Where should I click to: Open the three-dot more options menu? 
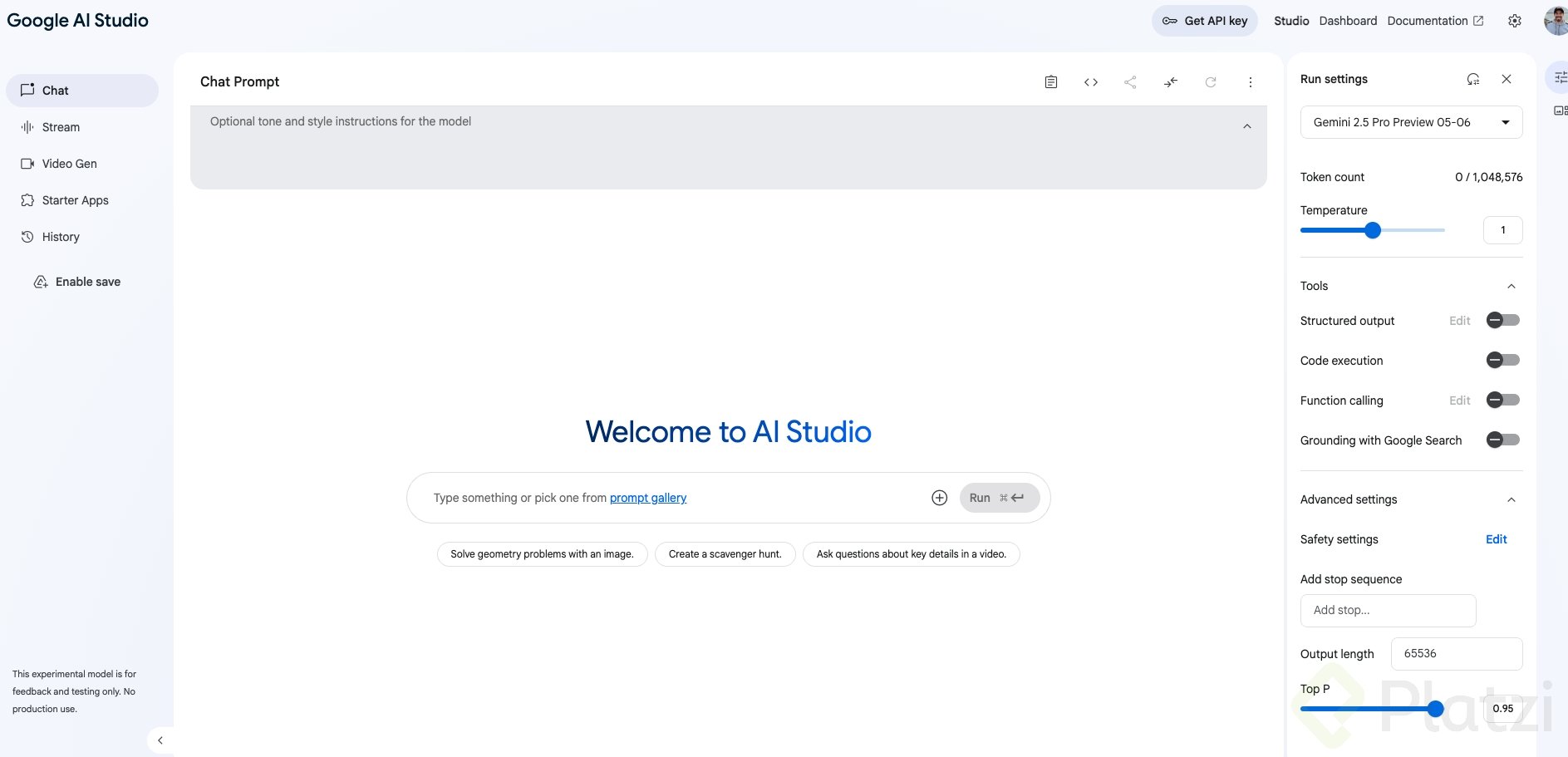click(1251, 82)
